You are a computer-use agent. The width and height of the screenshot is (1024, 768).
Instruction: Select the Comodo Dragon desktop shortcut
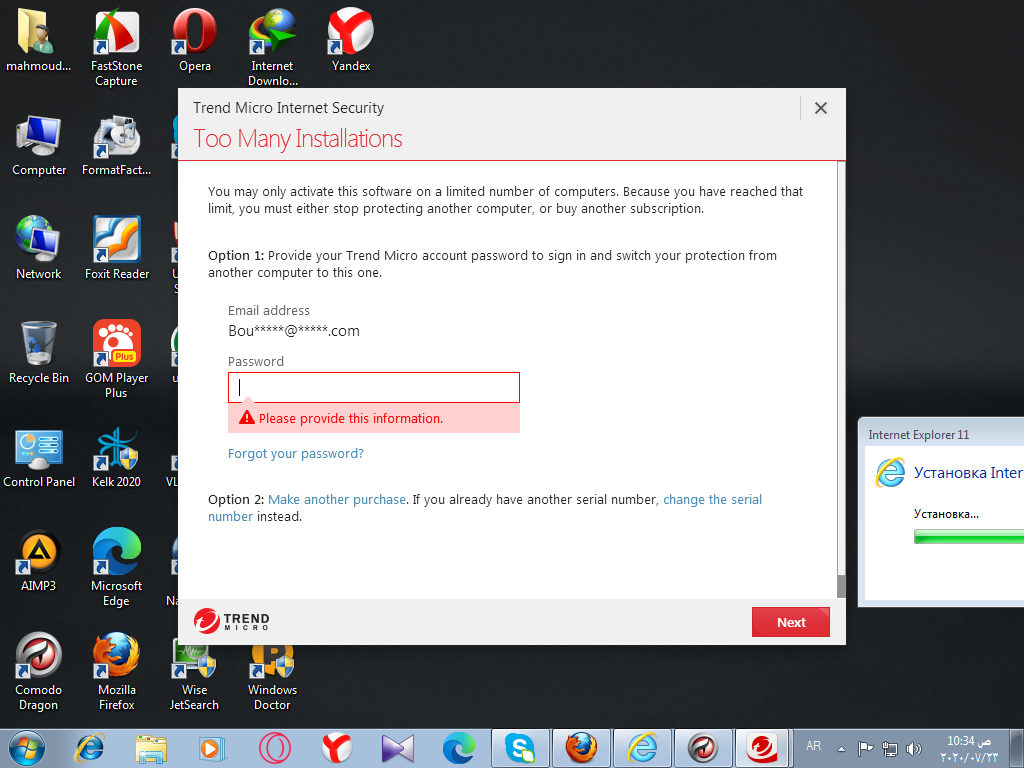[x=39, y=671]
